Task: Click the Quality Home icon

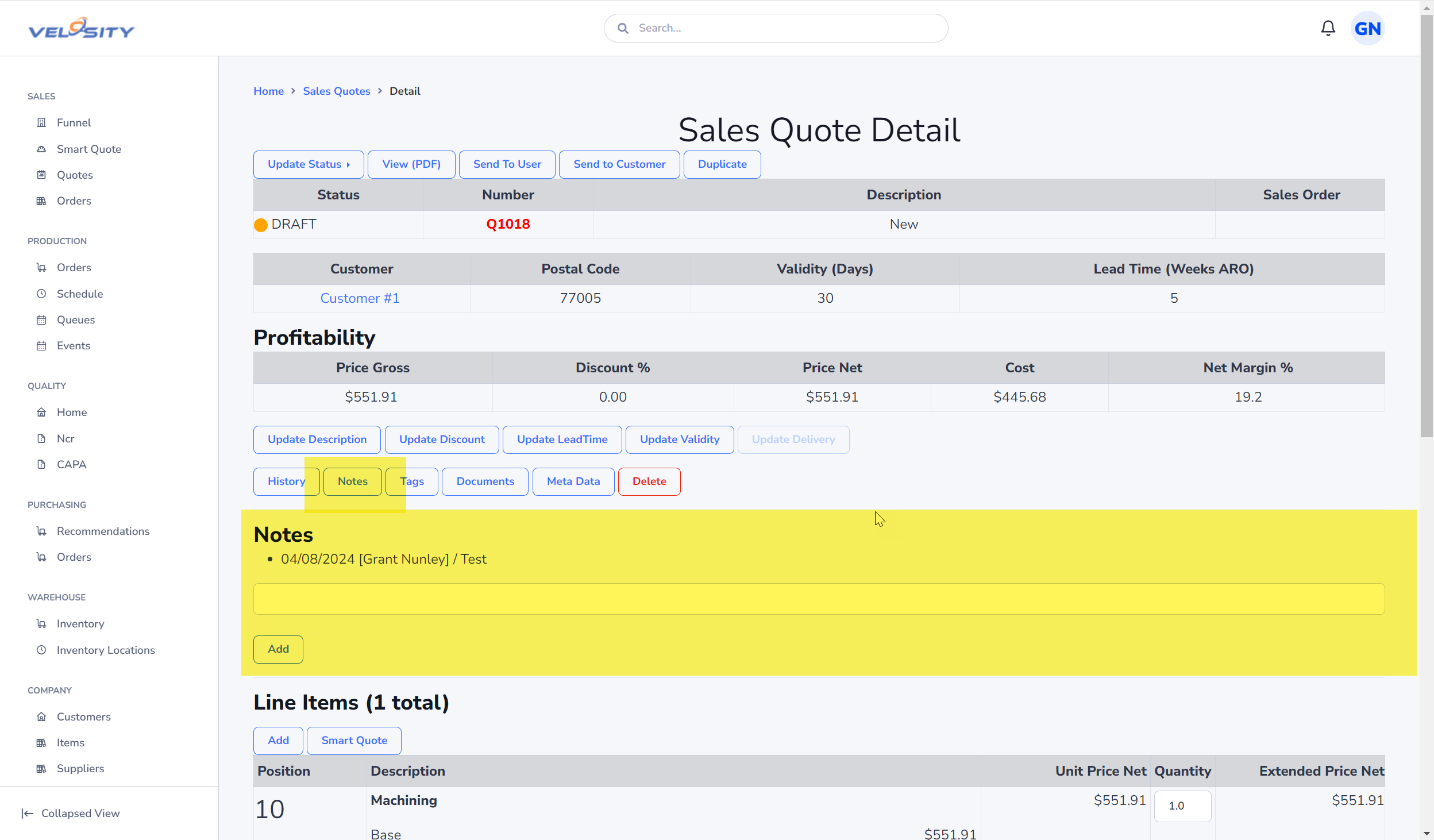Action: pyautogui.click(x=41, y=412)
